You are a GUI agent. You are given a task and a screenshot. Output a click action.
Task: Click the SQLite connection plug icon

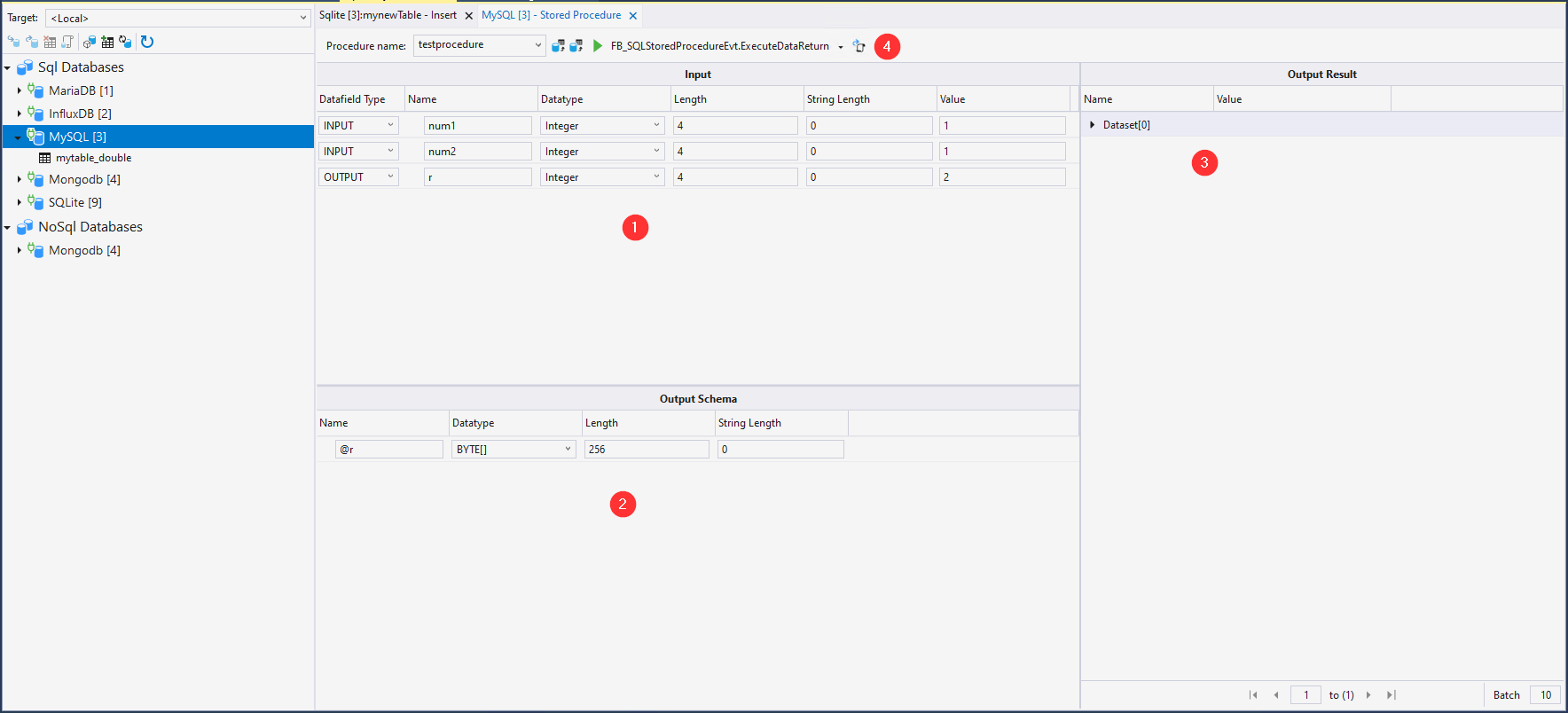tap(35, 202)
